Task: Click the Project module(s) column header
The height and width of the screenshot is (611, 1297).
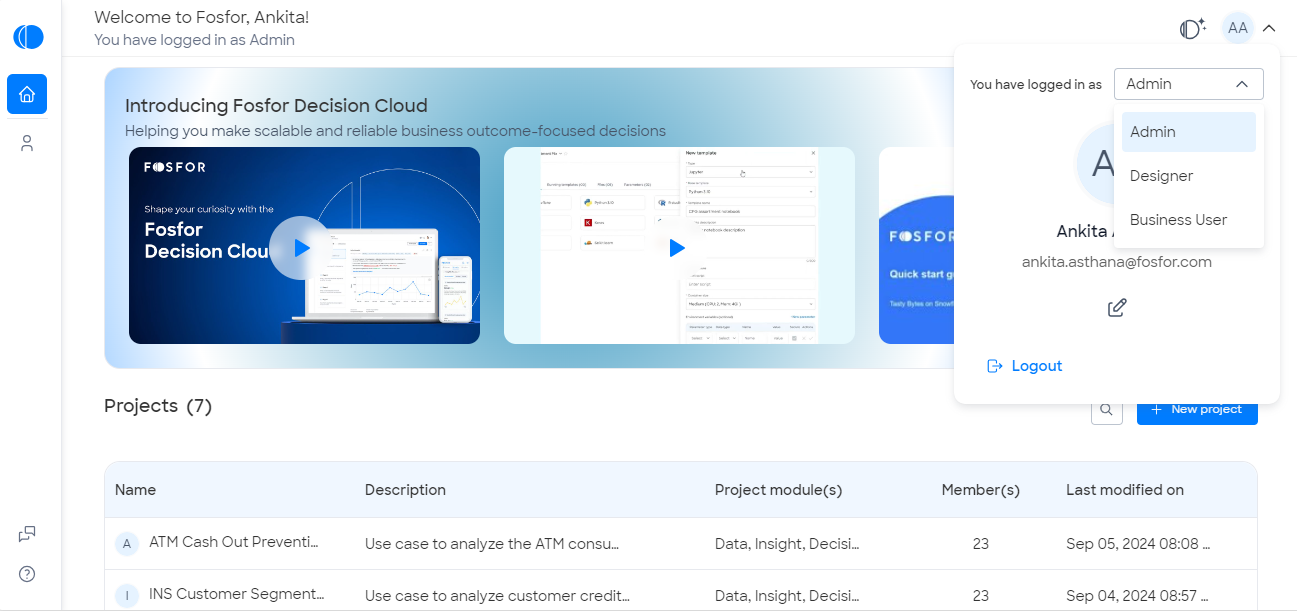Action: (778, 490)
